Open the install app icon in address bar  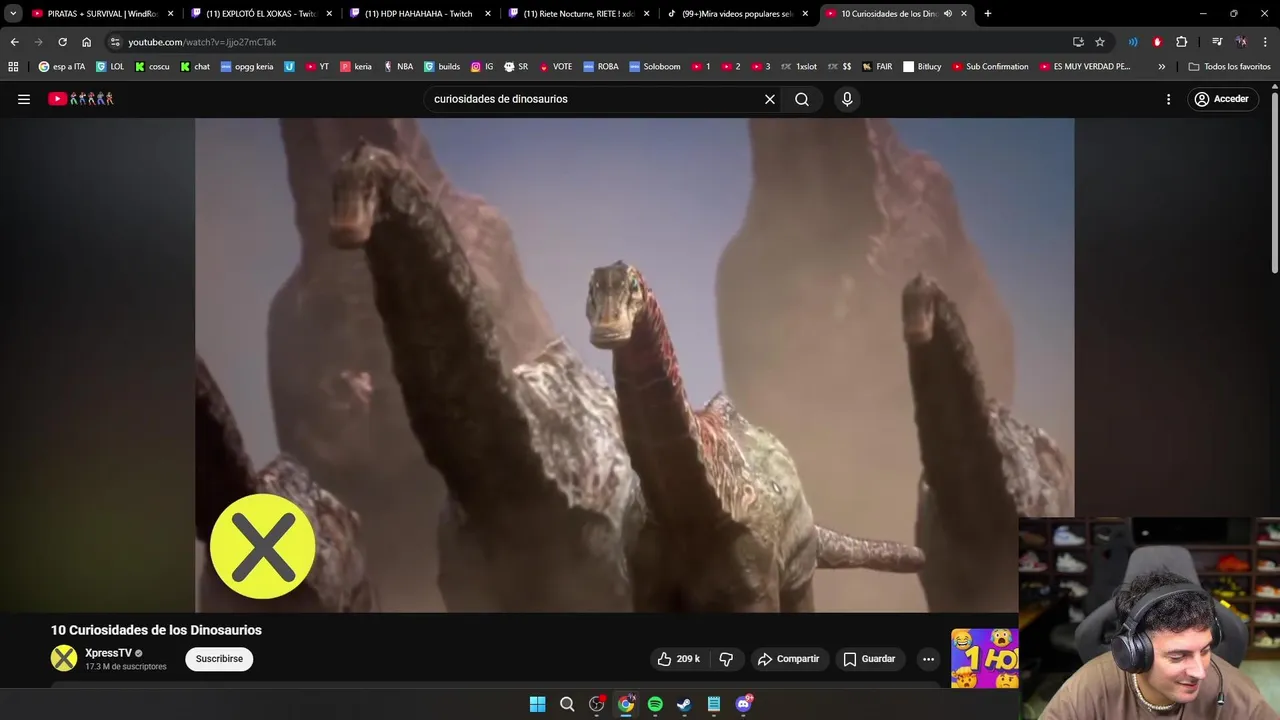pyautogui.click(x=1078, y=42)
